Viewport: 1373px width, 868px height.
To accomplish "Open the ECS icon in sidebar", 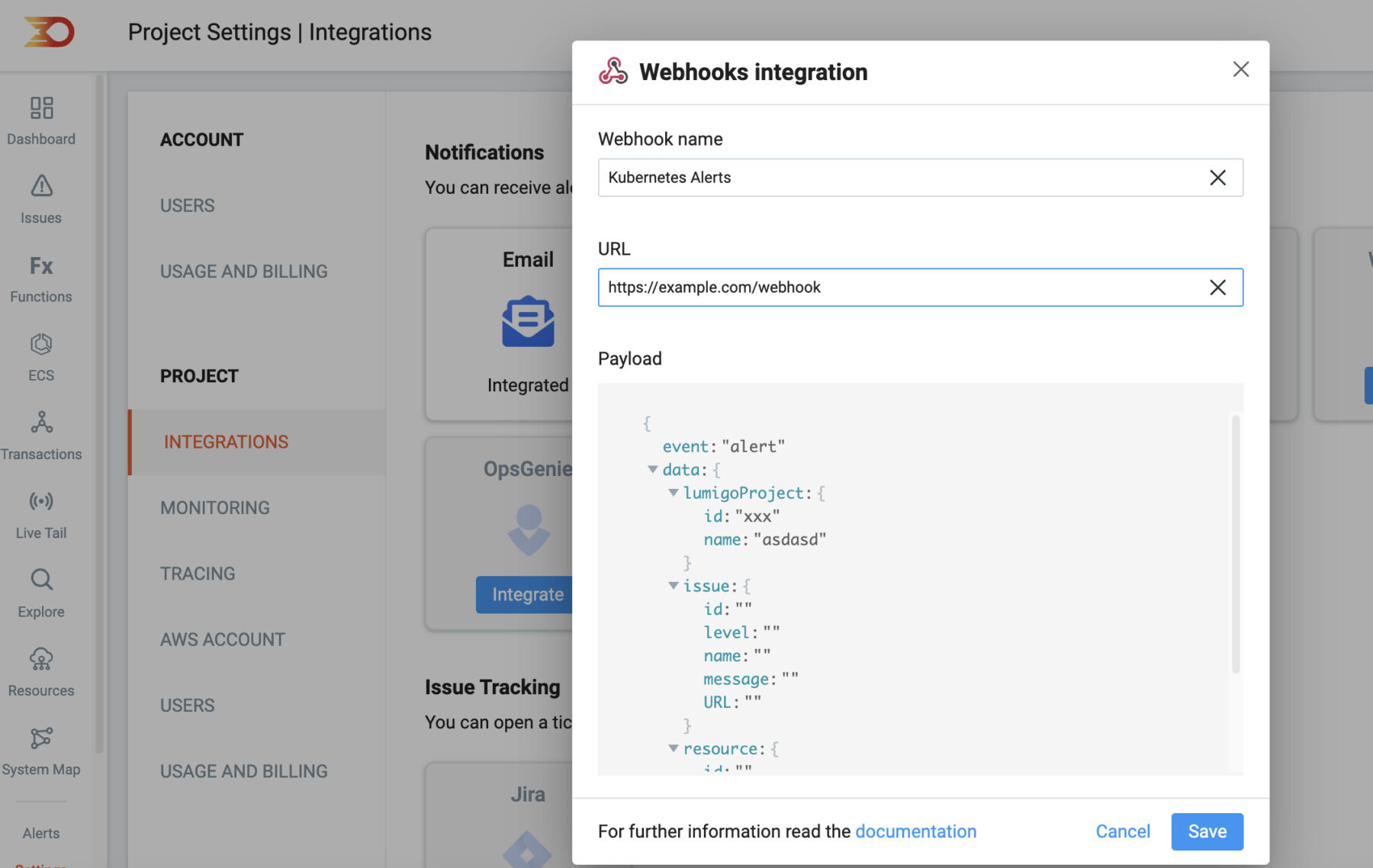I will 41,344.
